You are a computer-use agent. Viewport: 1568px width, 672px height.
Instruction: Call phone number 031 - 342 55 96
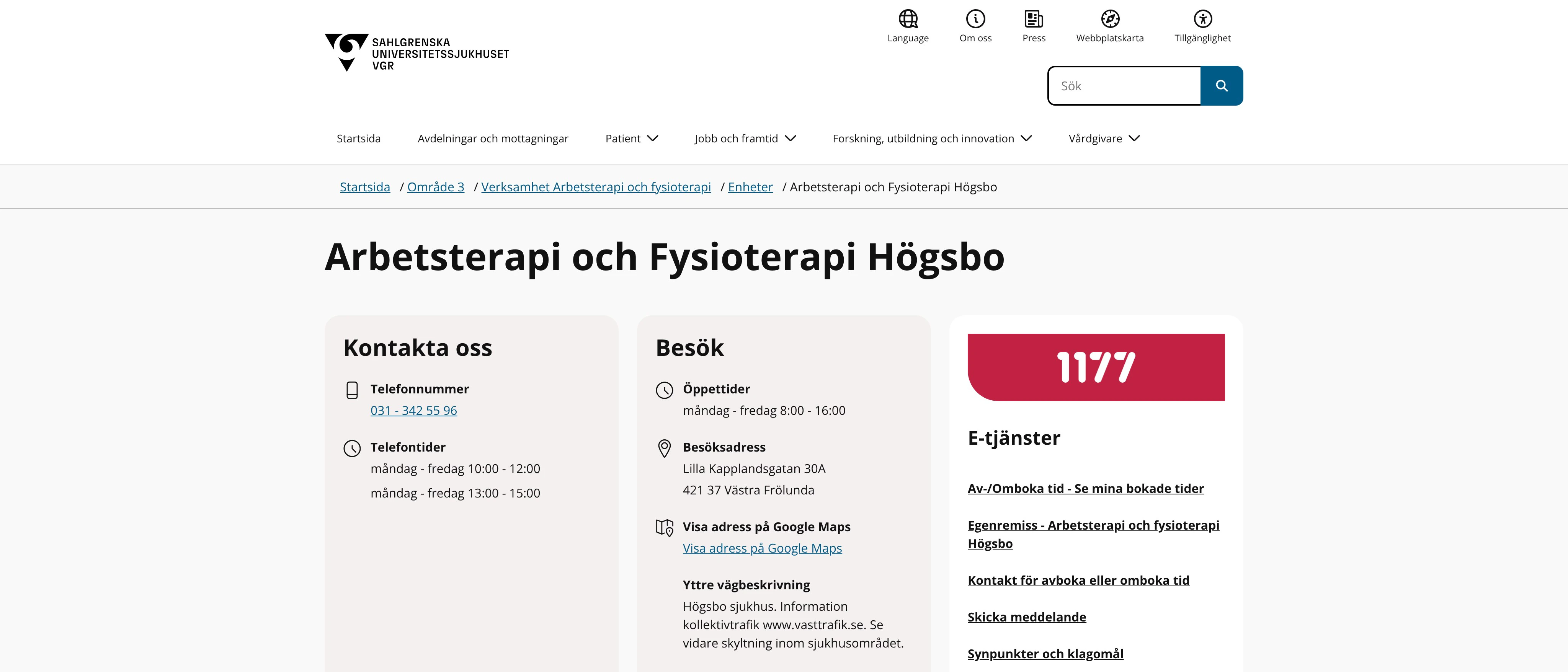pyautogui.click(x=413, y=411)
